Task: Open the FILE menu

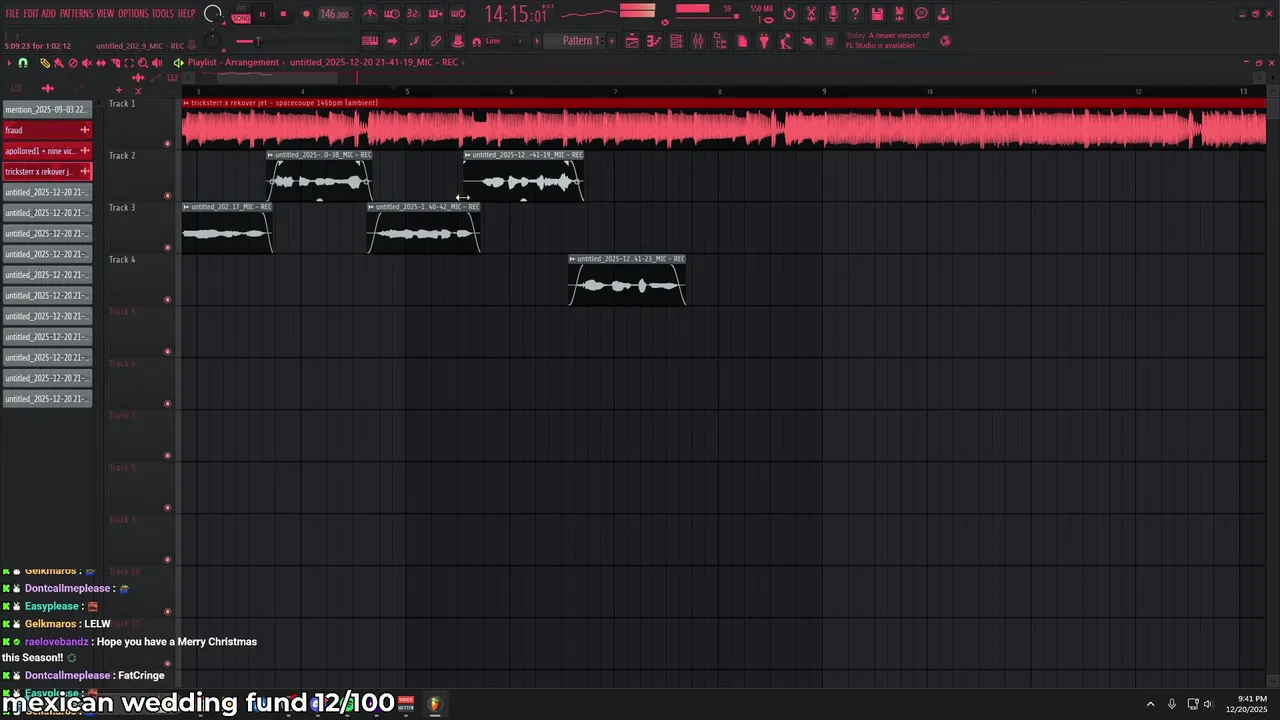Action: pyautogui.click(x=12, y=14)
